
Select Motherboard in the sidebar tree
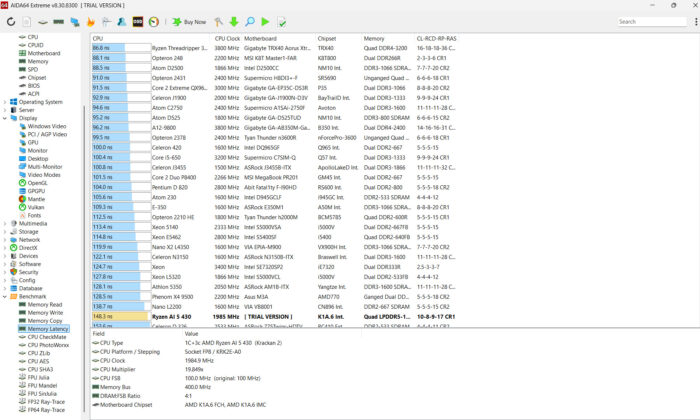(44, 53)
